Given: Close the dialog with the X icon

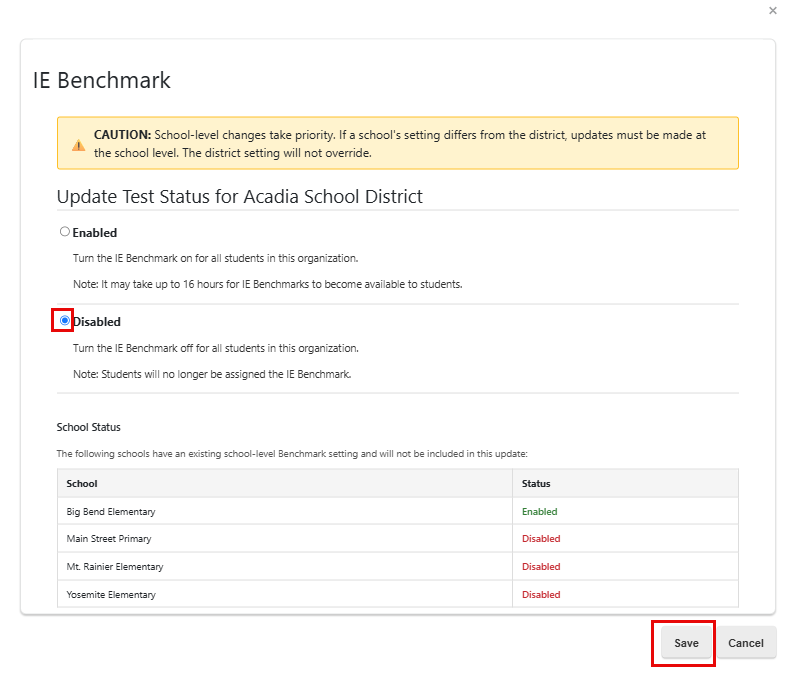Looking at the screenshot, I should pyautogui.click(x=773, y=10).
